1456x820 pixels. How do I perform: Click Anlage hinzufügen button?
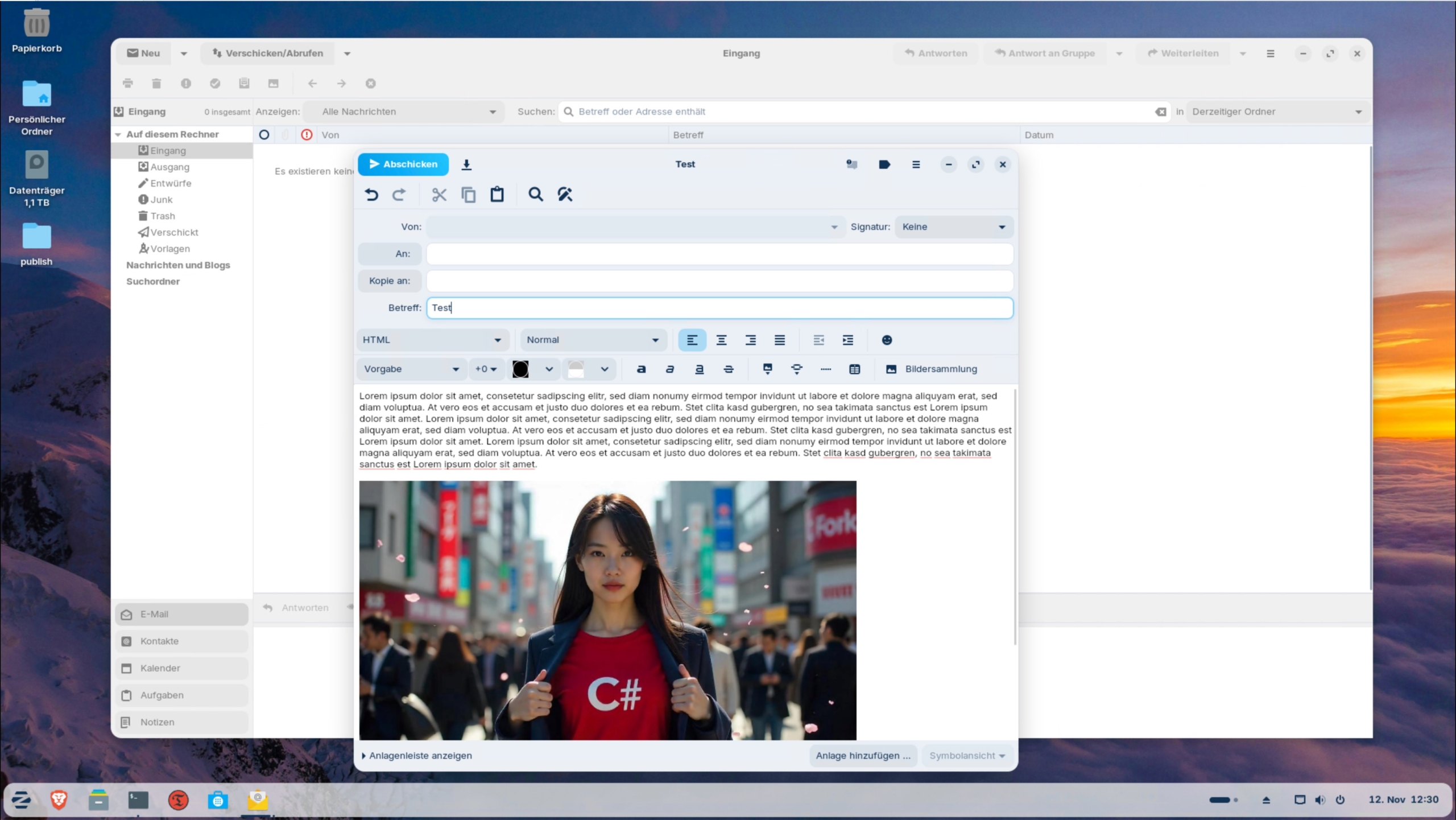pyautogui.click(x=862, y=756)
